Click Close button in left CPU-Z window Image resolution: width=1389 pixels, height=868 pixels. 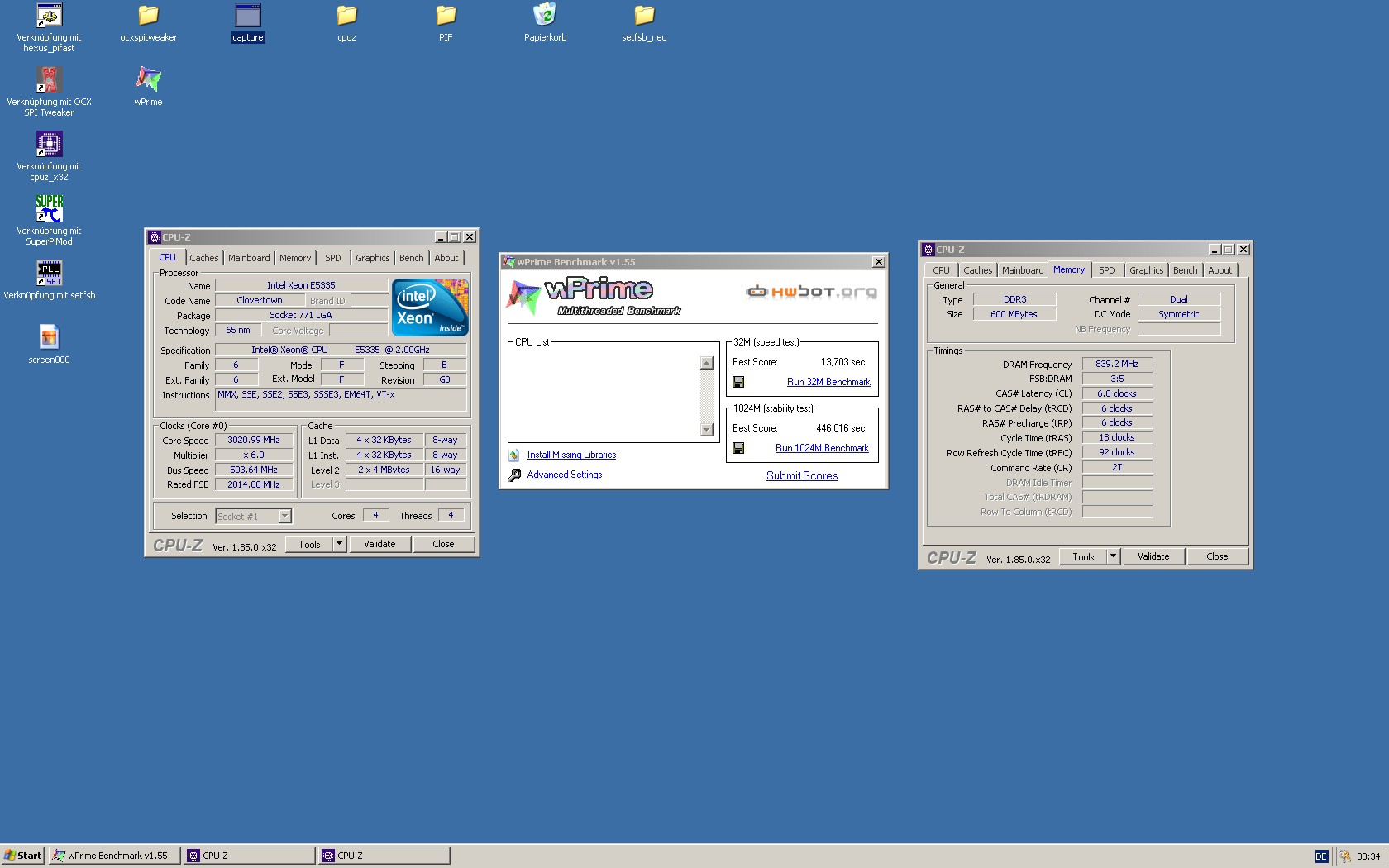point(443,544)
